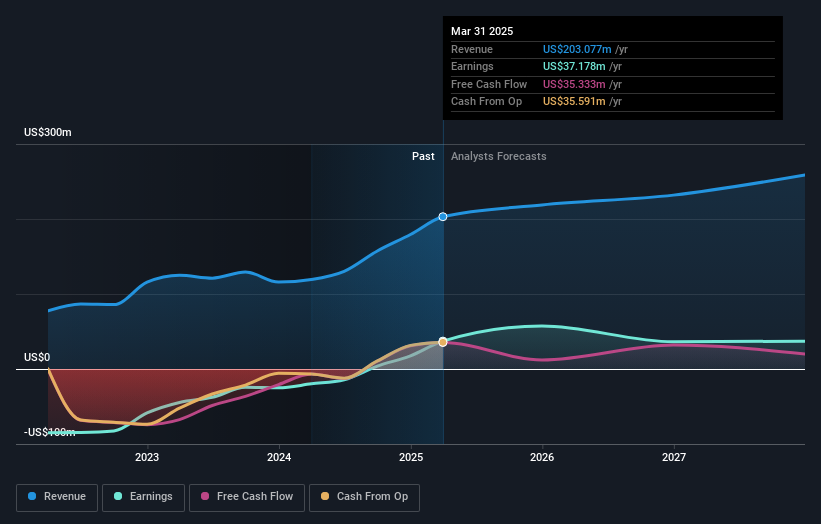The height and width of the screenshot is (524, 821).
Task: Click the Analysts Forecasts label
Action: pos(498,156)
